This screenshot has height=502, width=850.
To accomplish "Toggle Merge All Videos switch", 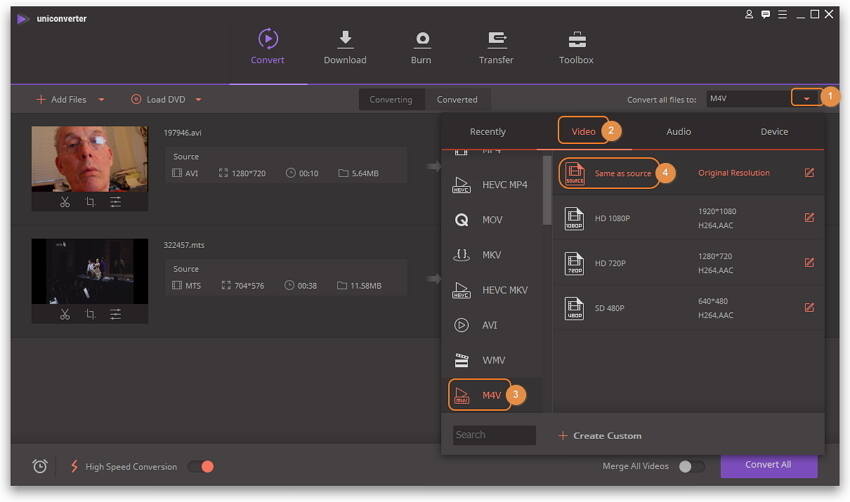I will pyautogui.click(x=692, y=466).
